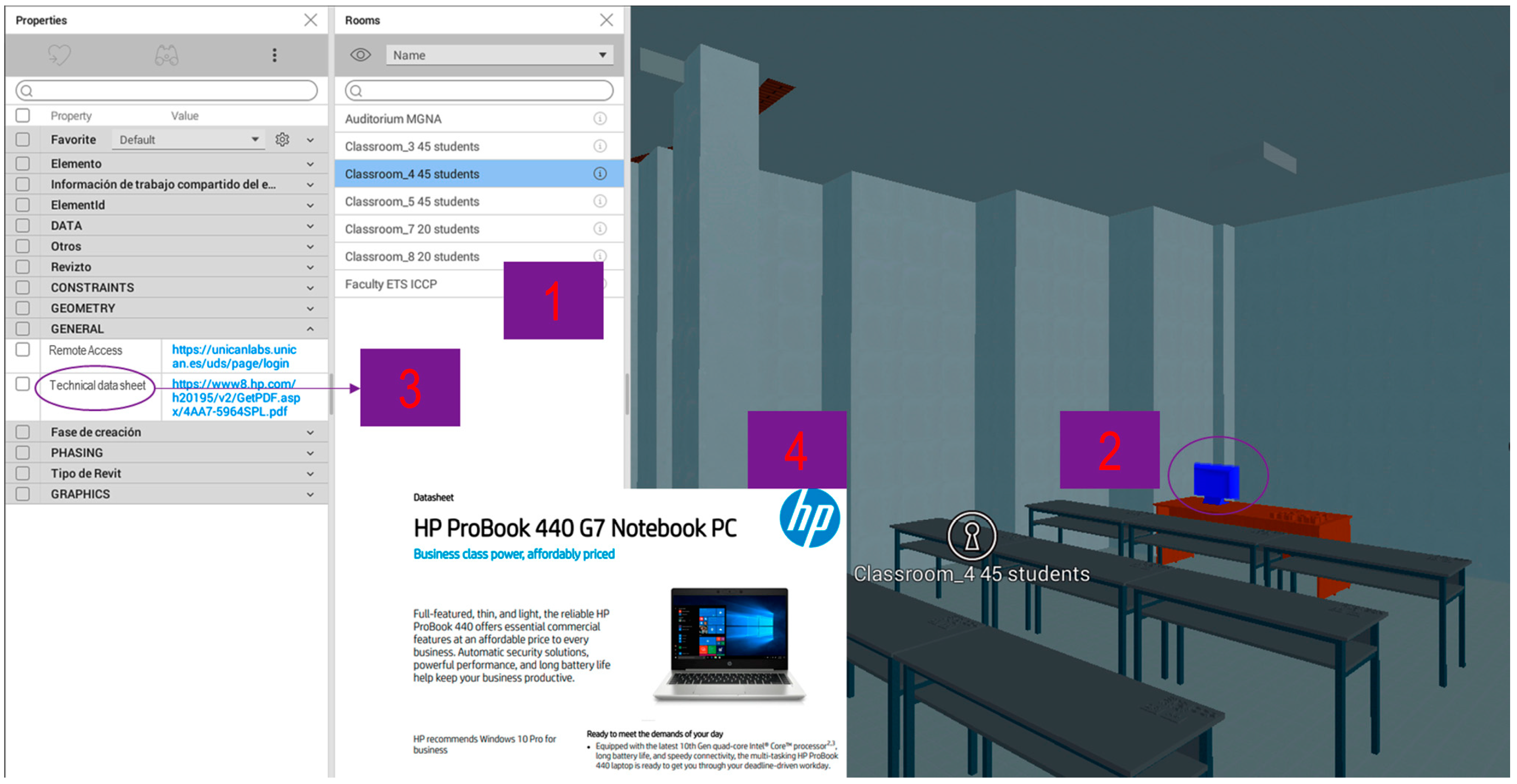Open Favorite settings gear icon
The height and width of the screenshot is (784, 1517).
point(283,139)
